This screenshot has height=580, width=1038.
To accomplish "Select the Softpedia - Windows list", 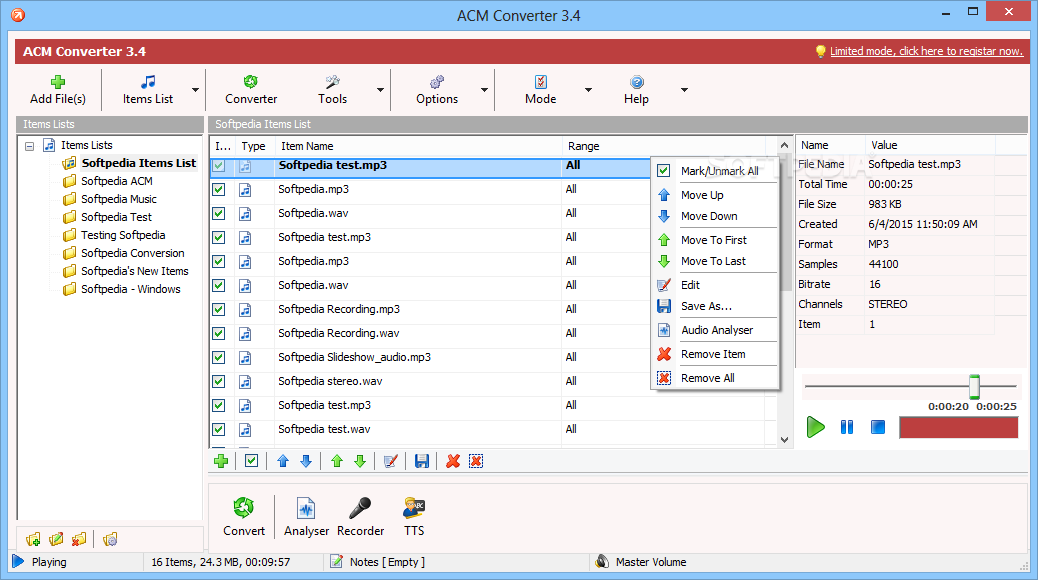I will point(130,289).
